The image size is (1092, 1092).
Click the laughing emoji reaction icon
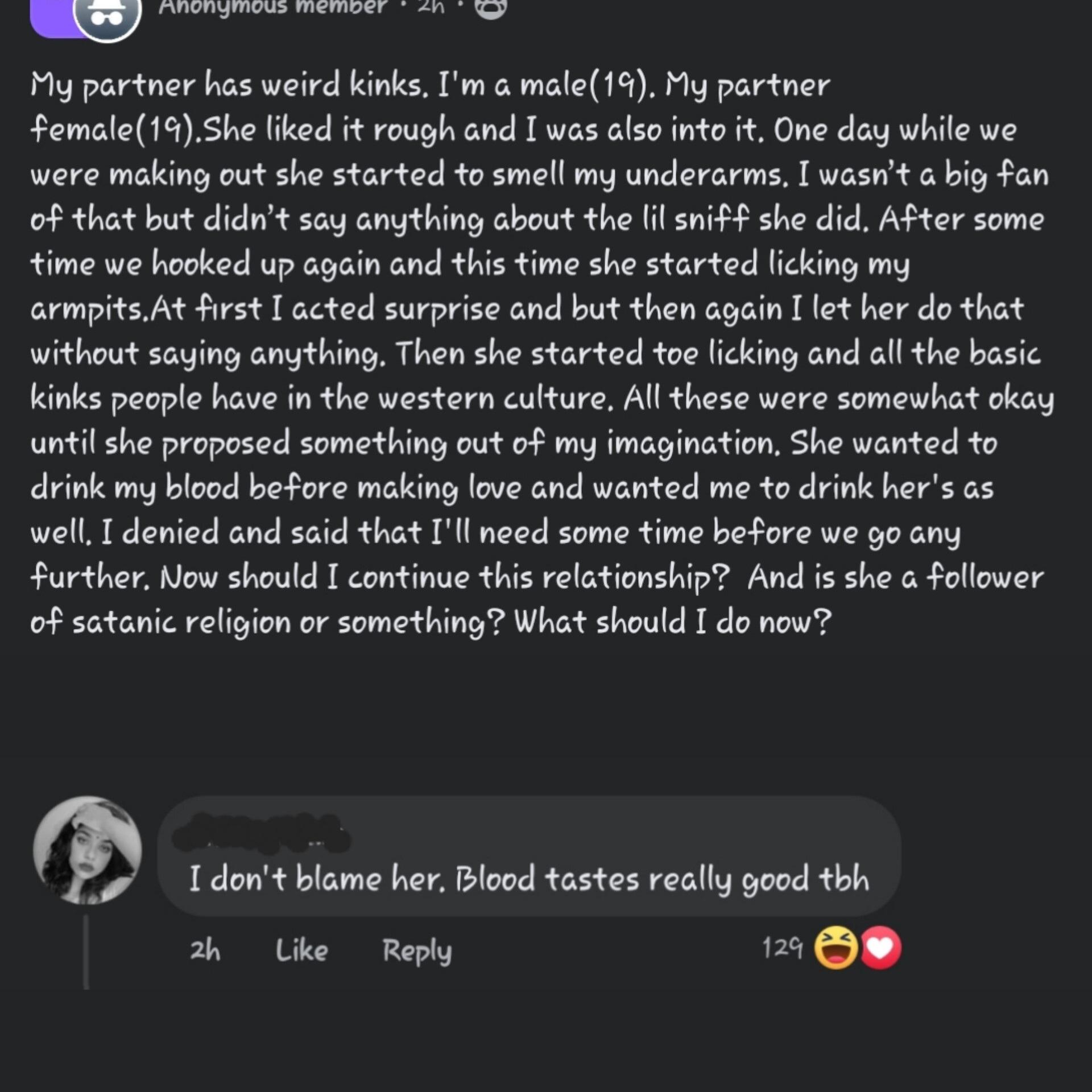tap(835, 948)
